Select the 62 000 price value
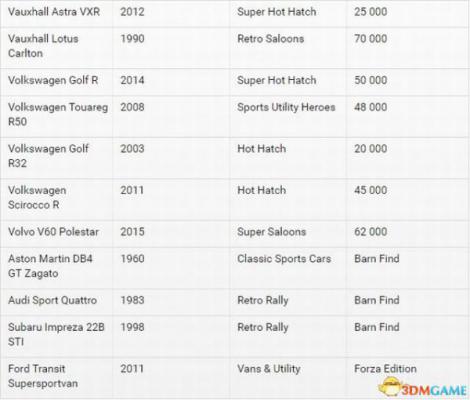The image size is (470, 400). coord(371,232)
